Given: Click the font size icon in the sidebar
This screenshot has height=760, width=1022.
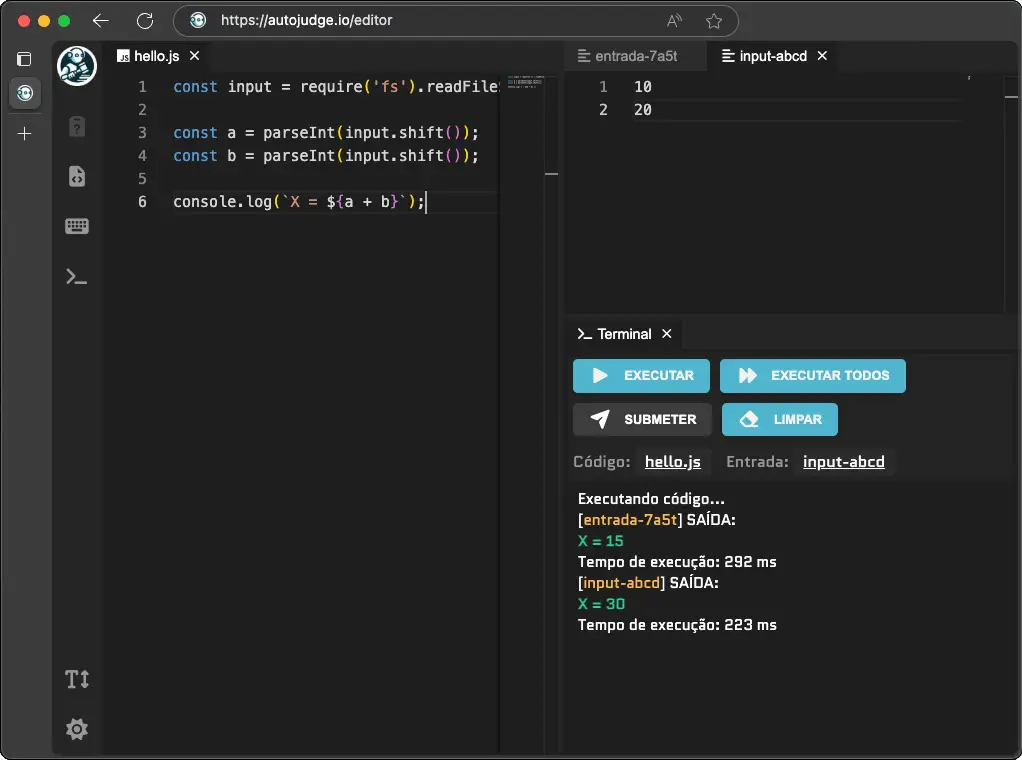Looking at the screenshot, I should (77, 679).
